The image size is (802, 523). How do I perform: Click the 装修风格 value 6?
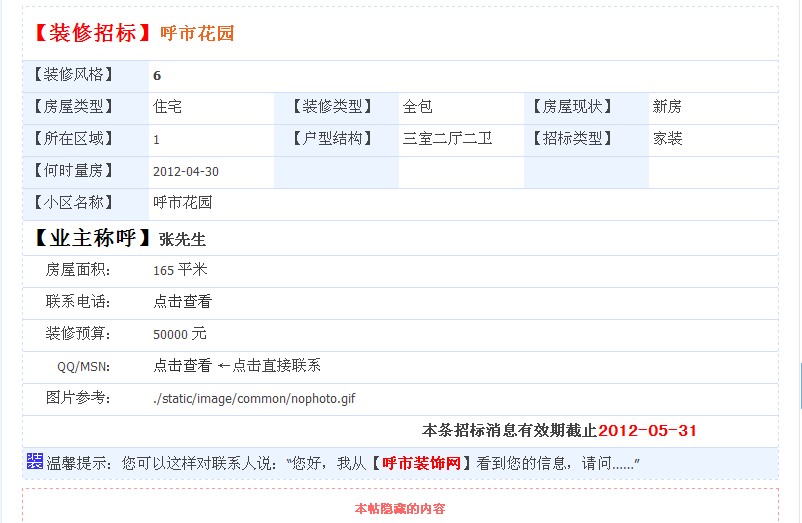(157, 76)
